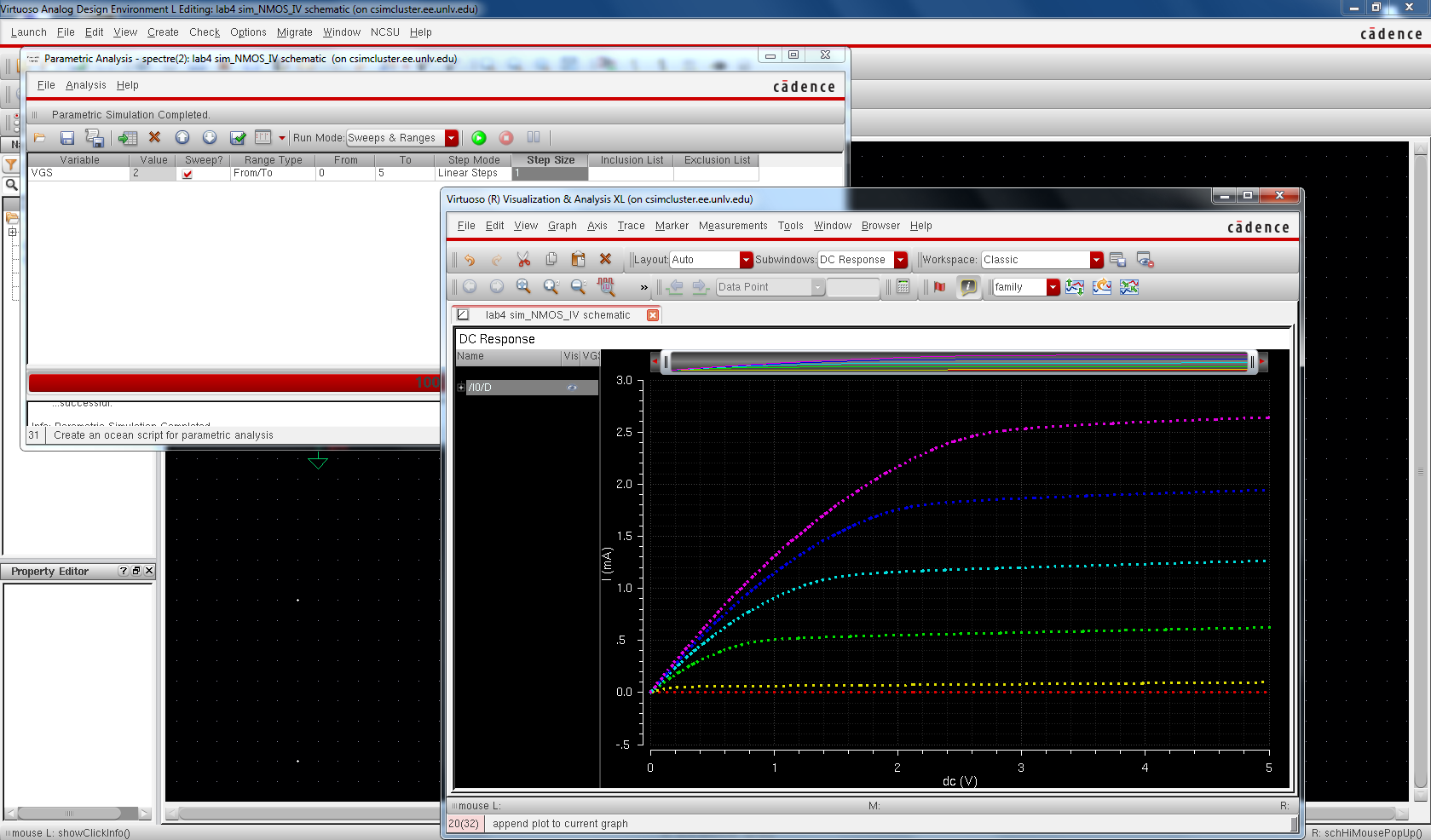Delete trace with X icon in Visualization toolbar
This screenshot has height=840, width=1431.
[605, 259]
